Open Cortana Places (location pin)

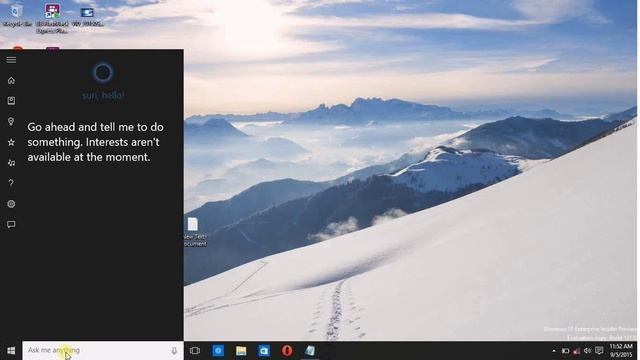pos(11,121)
